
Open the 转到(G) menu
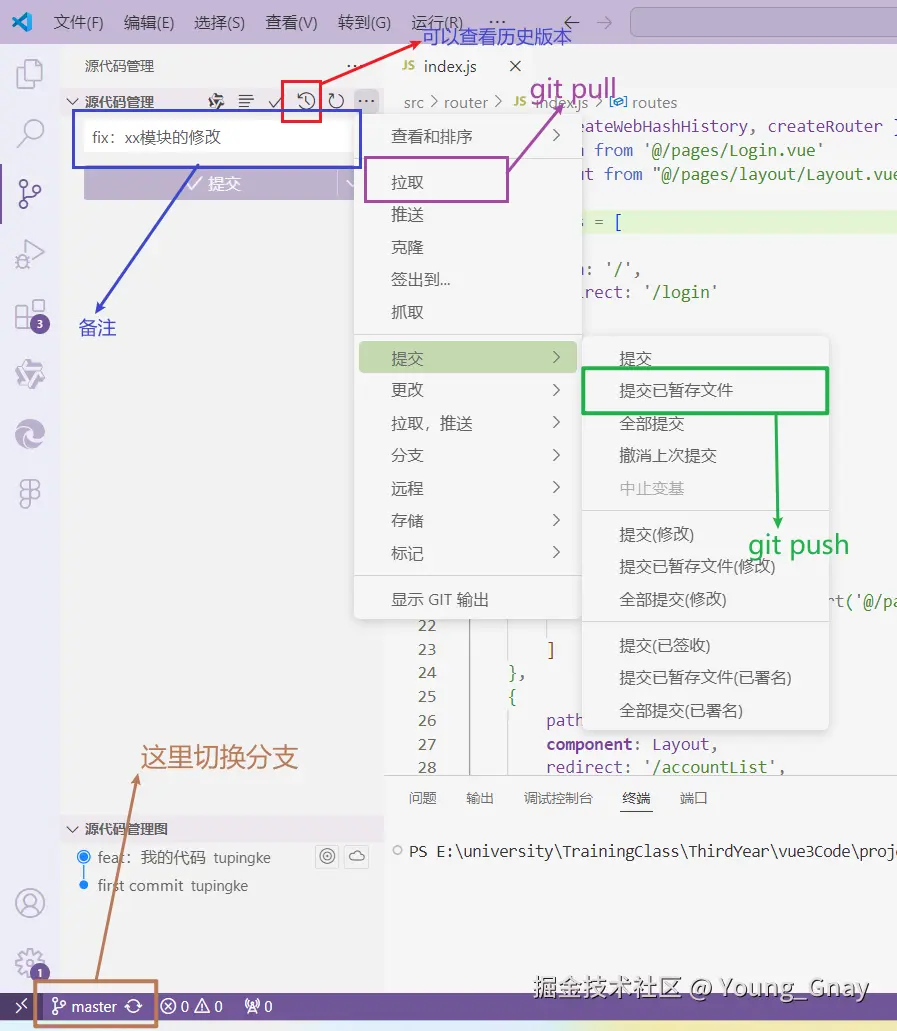[364, 22]
